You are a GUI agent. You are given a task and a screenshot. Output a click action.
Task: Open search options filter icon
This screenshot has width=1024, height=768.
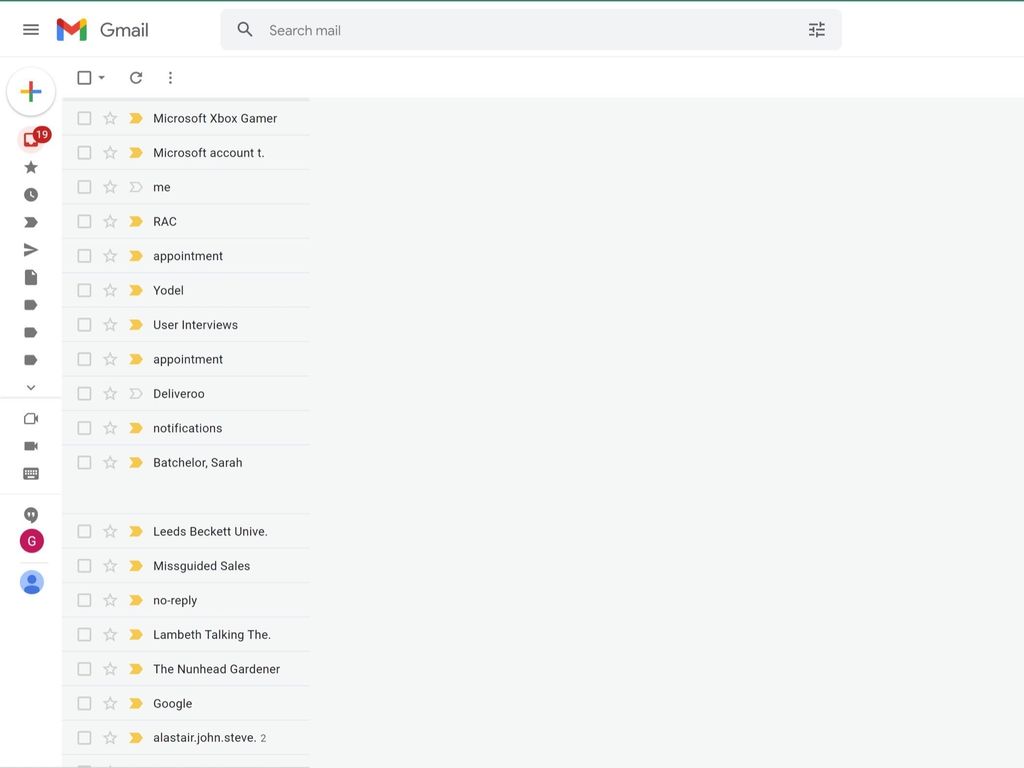pos(816,30)
